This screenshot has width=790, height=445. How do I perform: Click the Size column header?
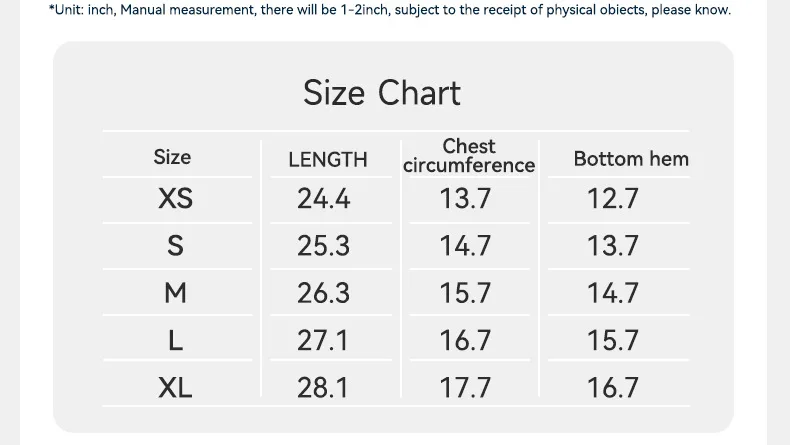point(172,157)
